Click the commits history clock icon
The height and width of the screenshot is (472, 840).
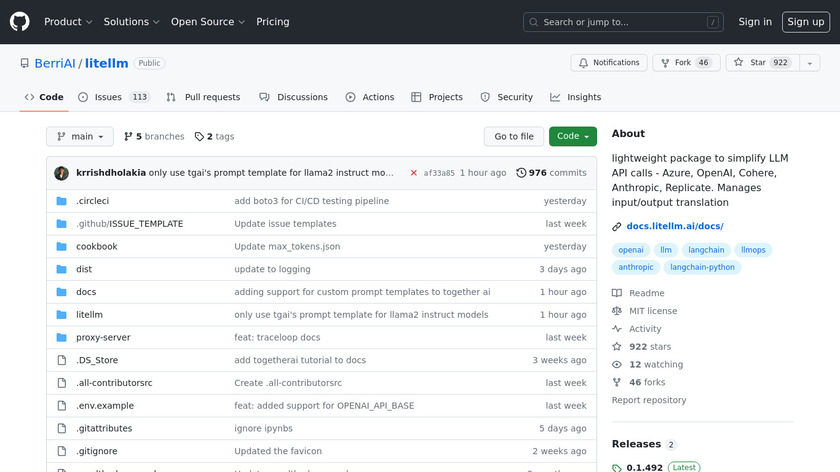(521, 173)
